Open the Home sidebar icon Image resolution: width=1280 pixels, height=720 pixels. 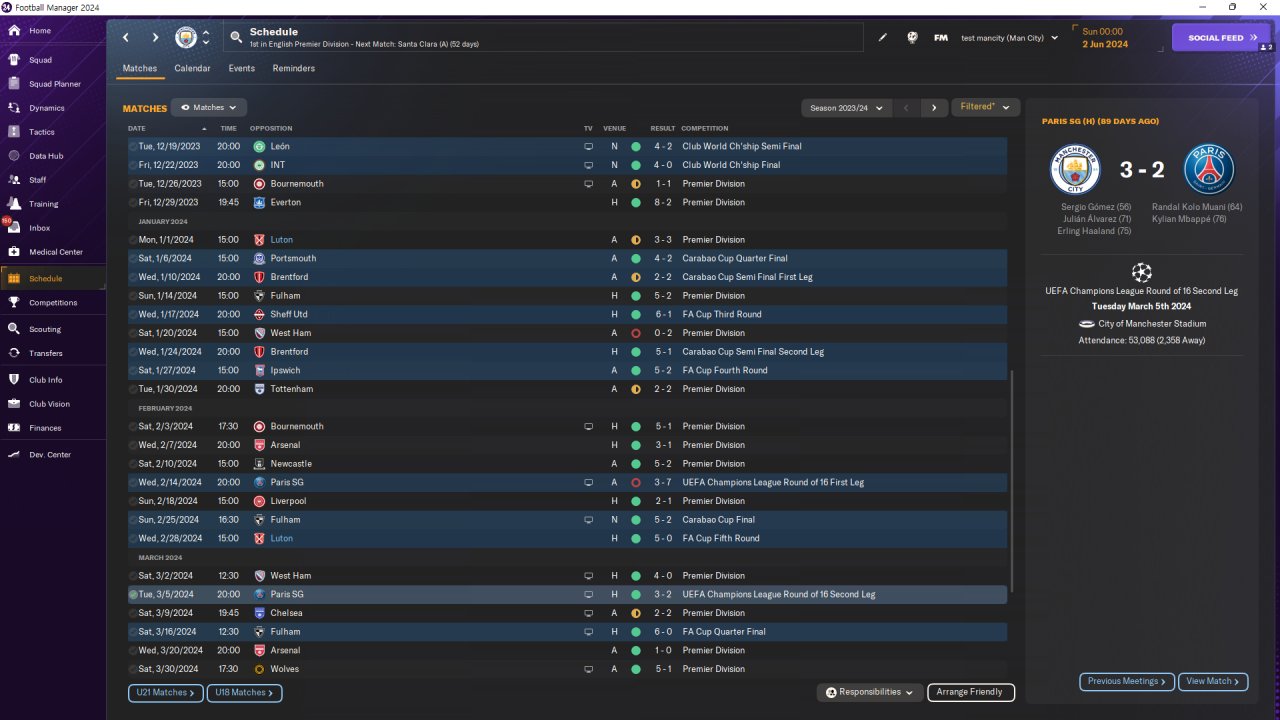(x=14, y=31)
